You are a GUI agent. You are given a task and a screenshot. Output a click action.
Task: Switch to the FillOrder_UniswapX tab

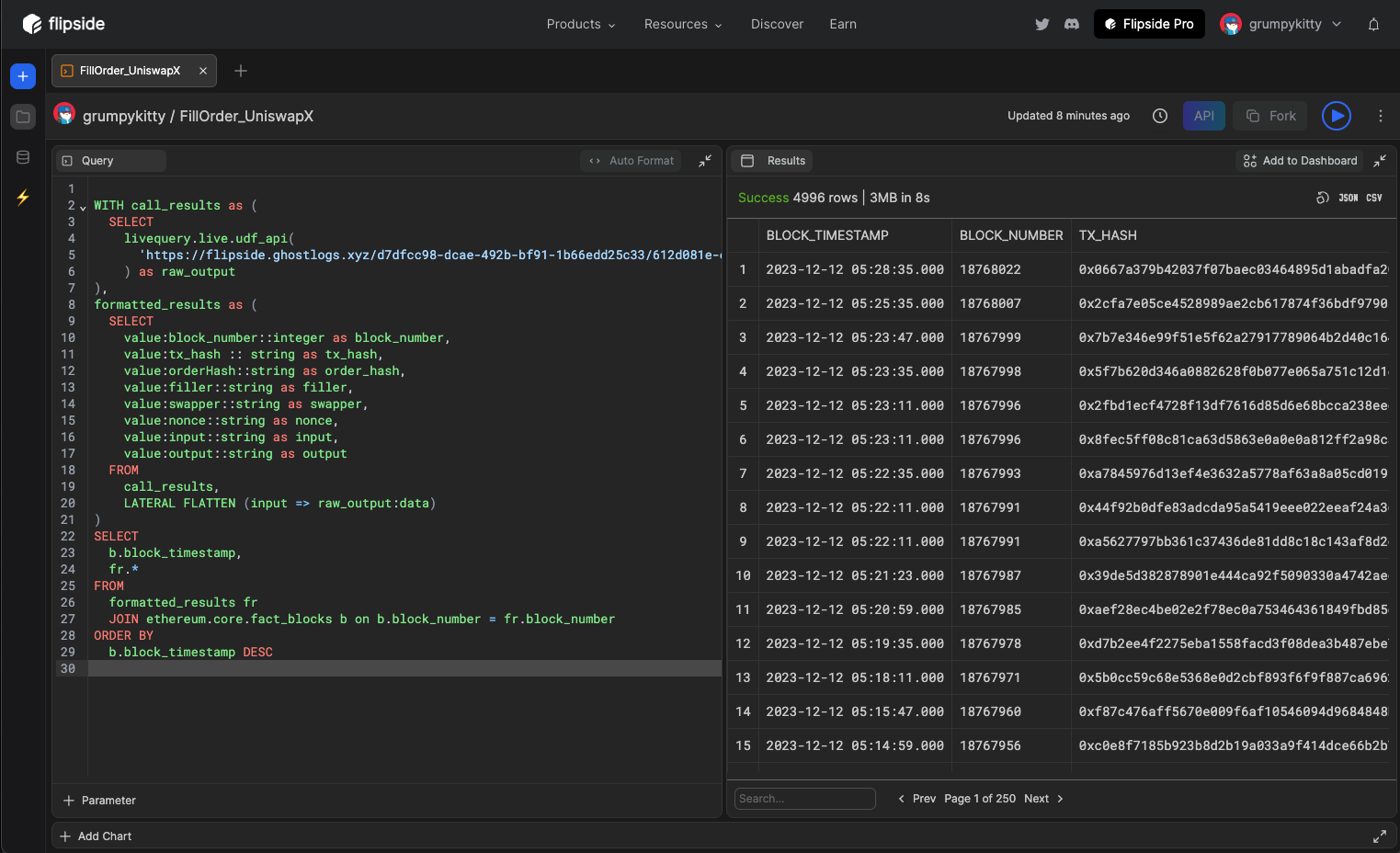pyautogui.click(x=130, y=71)
